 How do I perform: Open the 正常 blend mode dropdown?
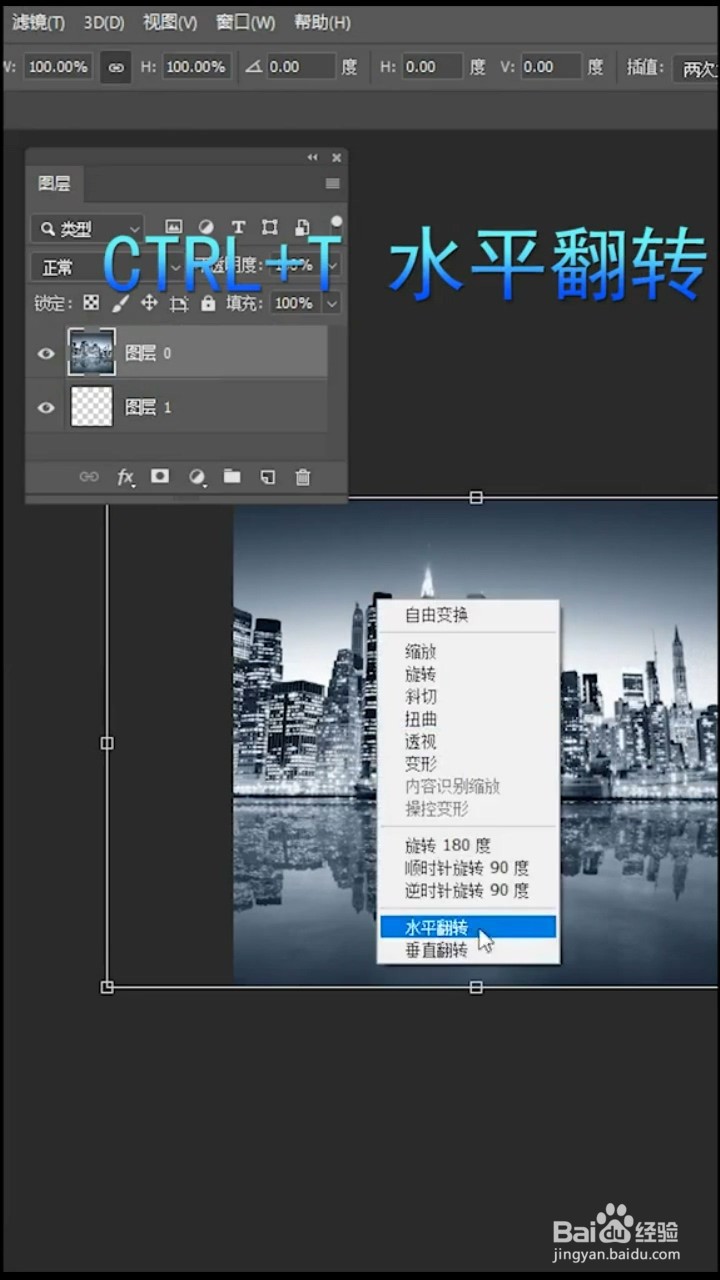pyautogui.click(x=107, y=267)
